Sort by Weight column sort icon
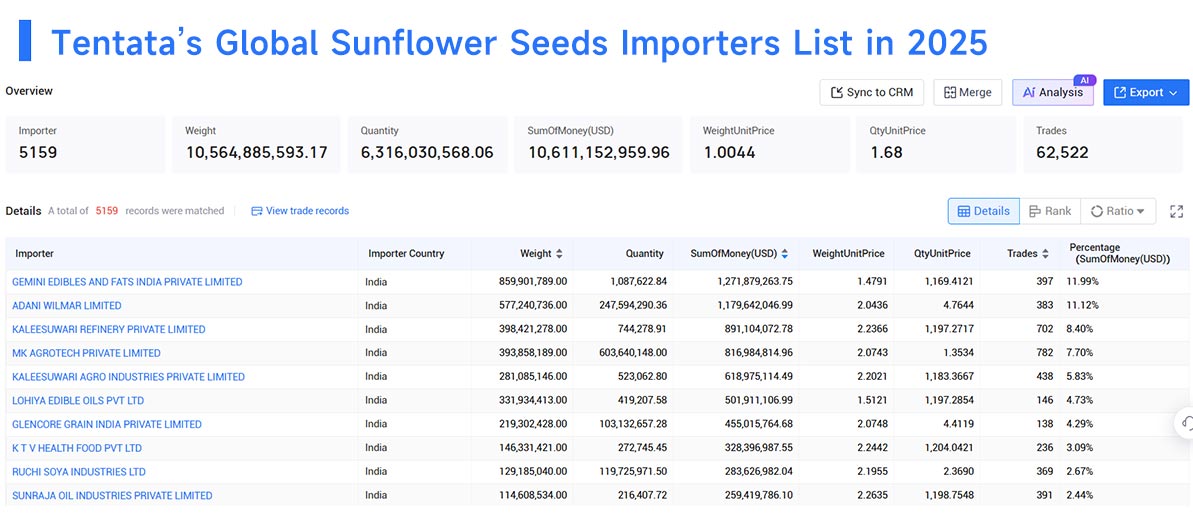This screenshot has width=1193, height=518. click(x=559, y=253)
